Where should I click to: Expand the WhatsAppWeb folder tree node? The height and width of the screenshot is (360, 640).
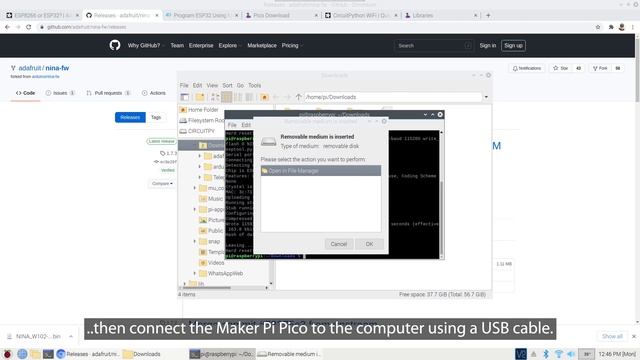(195, 273)
